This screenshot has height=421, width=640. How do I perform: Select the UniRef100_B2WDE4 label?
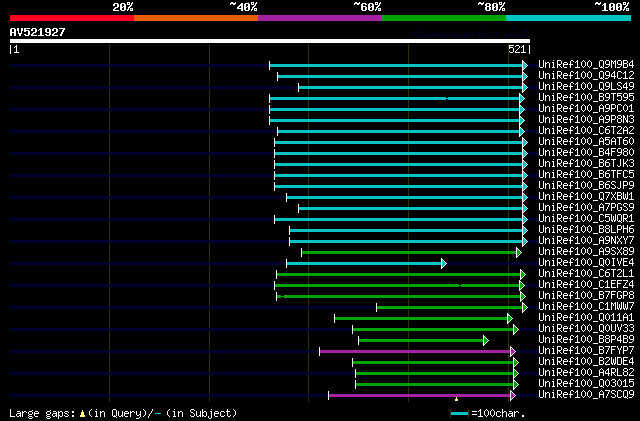coord(586,362)
